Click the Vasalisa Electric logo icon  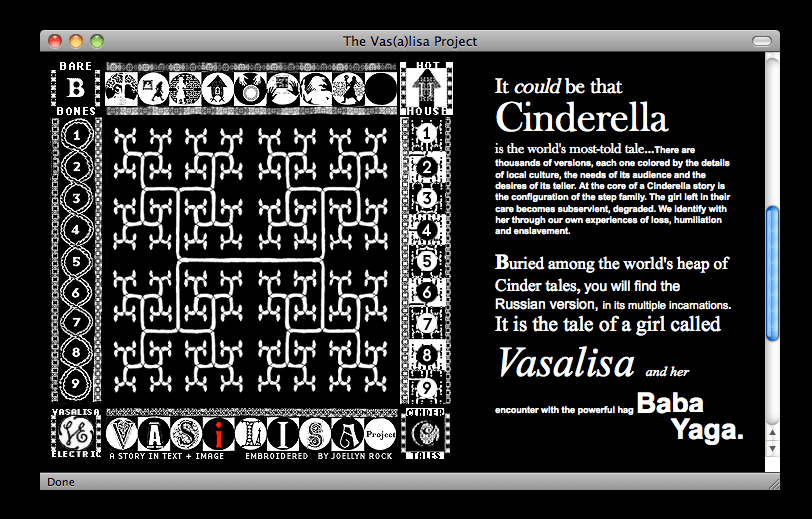(x=76, y=433)
